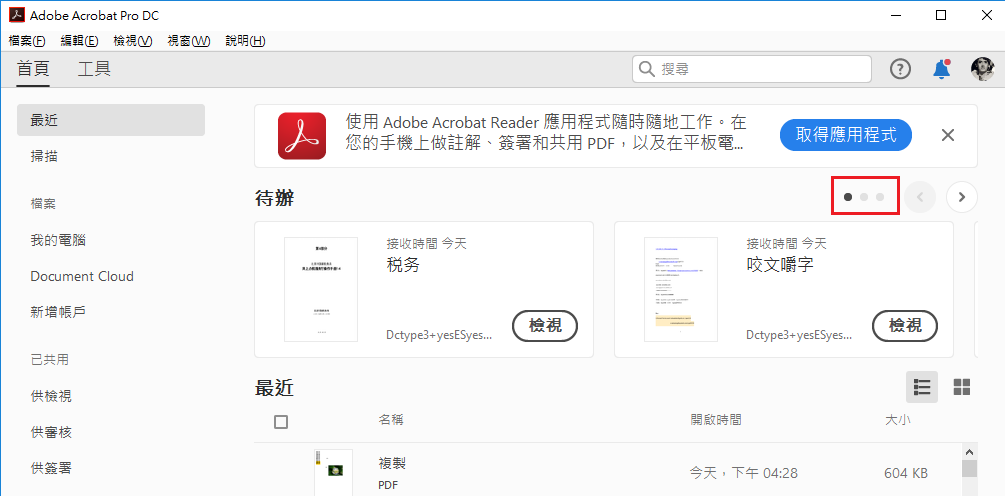The height and width of the screenshot is (496, 1005).
Task: Click the 今天,下午 04:28 open time
Action: pos(743,474)
